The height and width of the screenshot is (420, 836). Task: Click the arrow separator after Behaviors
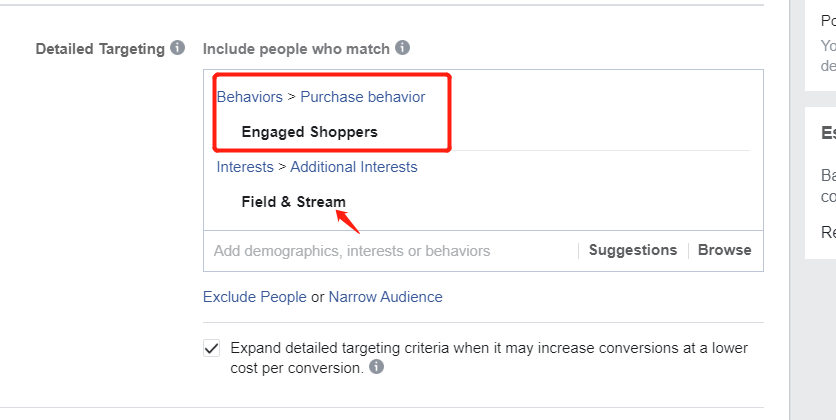coord(292,97)
